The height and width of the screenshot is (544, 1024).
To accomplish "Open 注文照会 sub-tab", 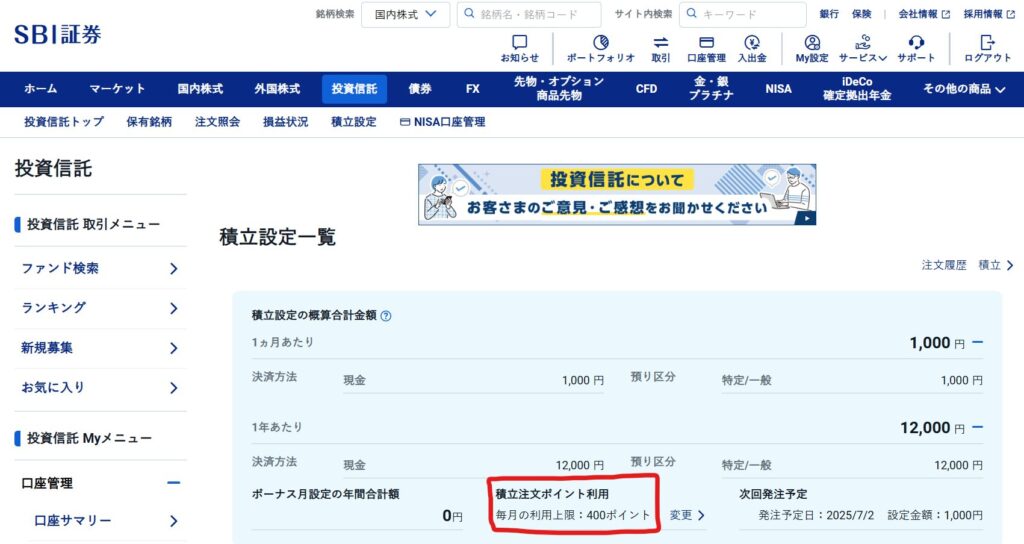I will [217, 122].
